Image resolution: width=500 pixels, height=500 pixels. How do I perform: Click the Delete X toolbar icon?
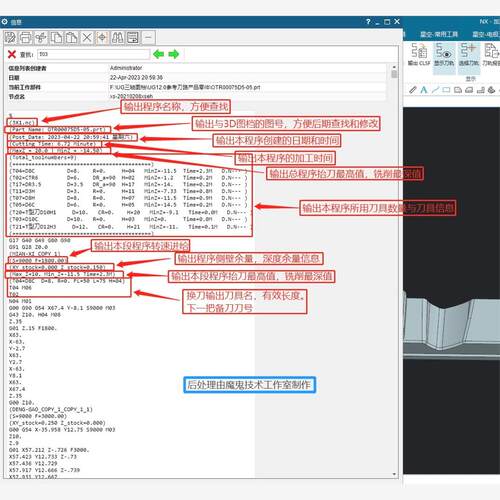[87, 37]
